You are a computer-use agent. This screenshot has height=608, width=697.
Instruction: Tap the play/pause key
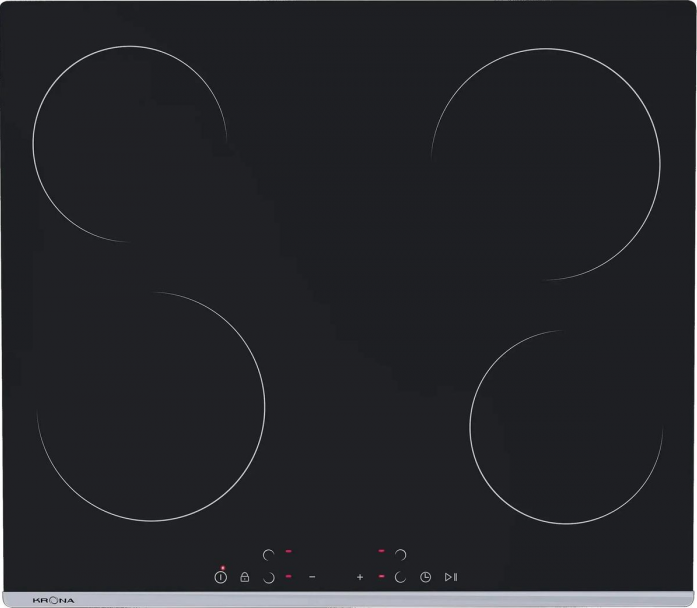coord(451,577)
